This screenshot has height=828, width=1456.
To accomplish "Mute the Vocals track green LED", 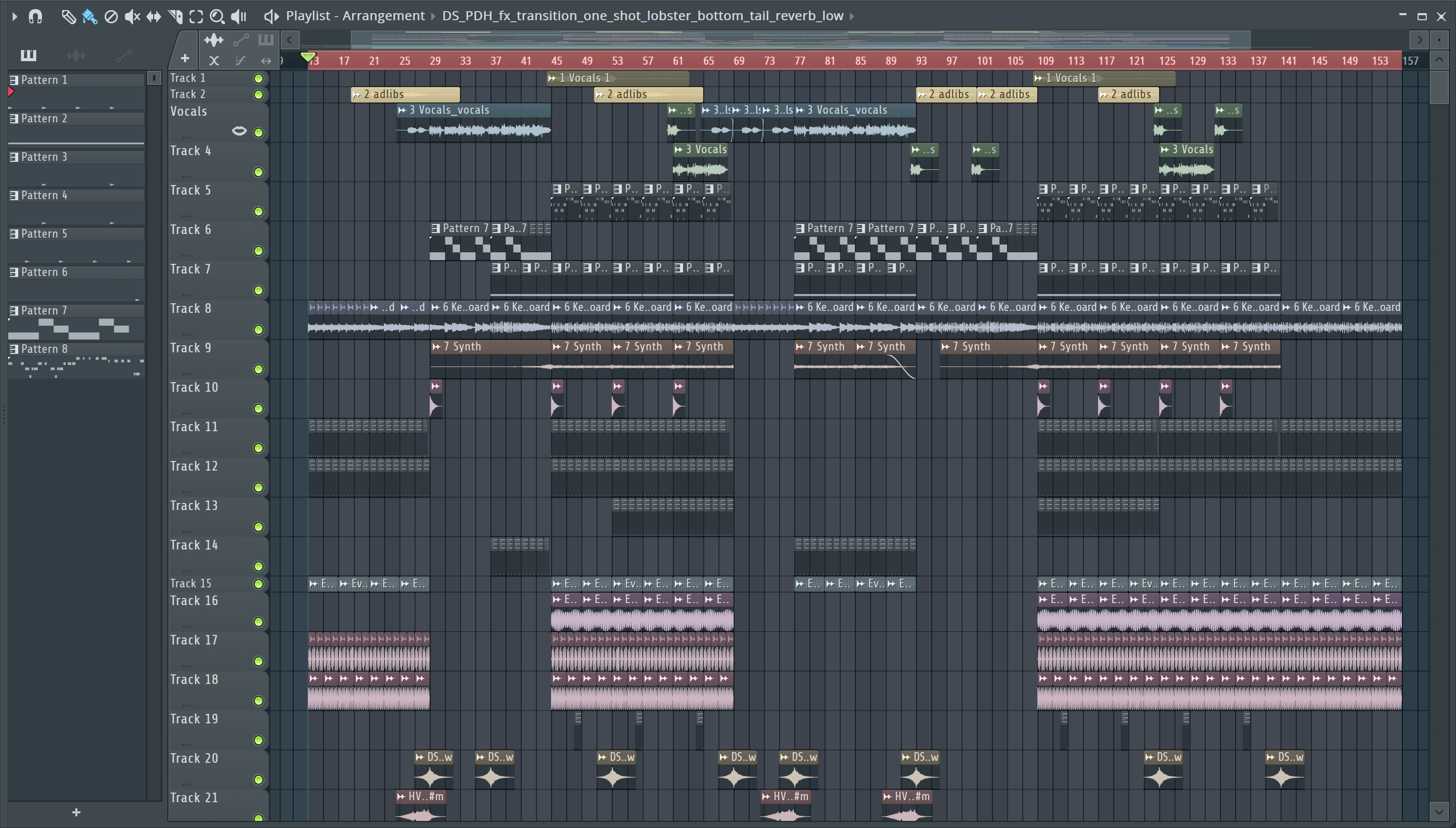I will pyautogui.click(x=258, y=132).
